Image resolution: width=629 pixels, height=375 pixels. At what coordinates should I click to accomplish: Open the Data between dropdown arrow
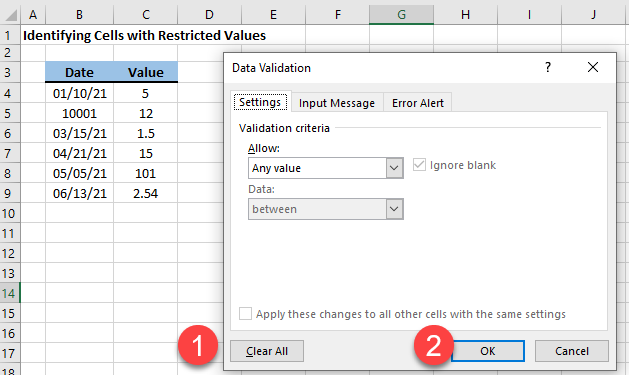[394, 209]
